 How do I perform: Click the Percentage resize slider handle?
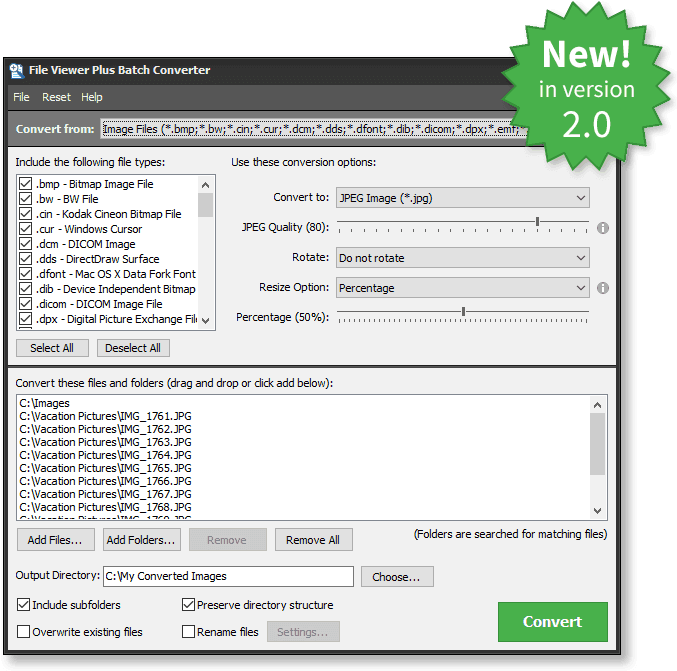click(463, 311)
